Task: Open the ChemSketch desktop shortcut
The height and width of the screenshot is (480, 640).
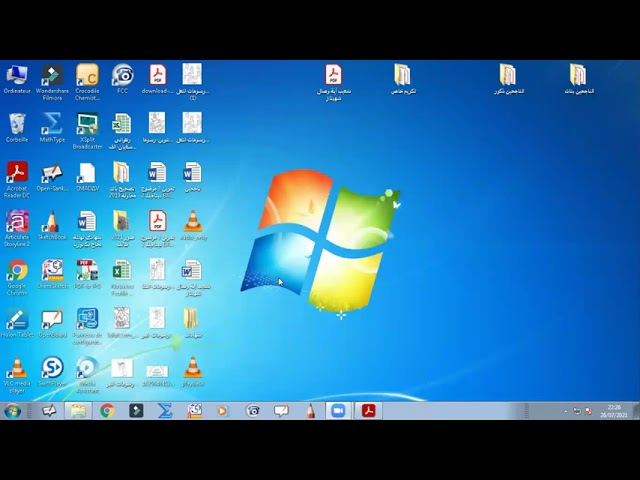Action: tap(52, 274)
